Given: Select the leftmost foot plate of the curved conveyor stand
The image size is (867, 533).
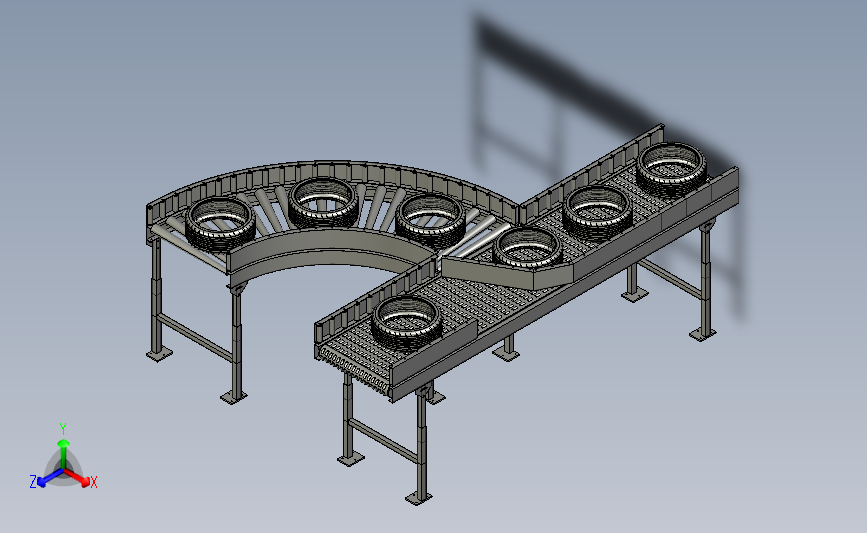Looking at the screenshot, I should pyautogui.click(x=159, y=355).
